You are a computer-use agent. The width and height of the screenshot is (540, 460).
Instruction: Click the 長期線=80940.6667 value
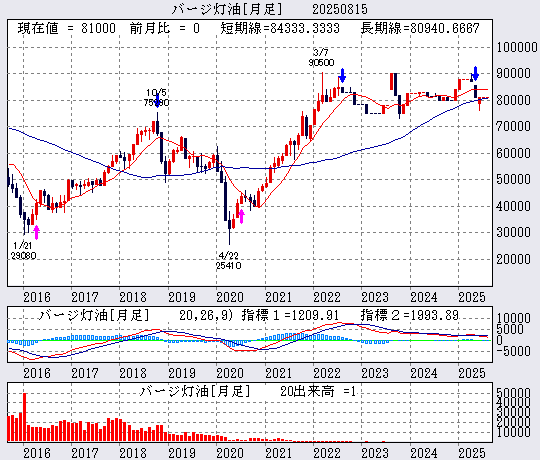click(420, 28)
